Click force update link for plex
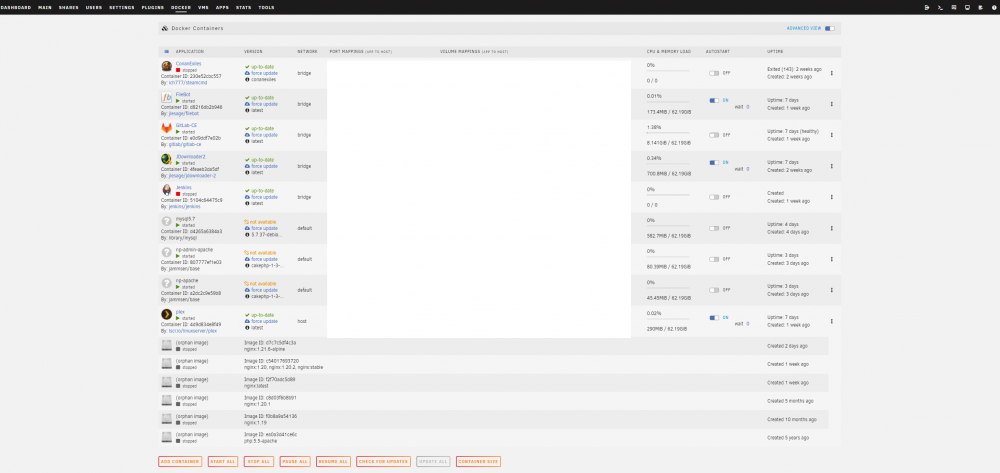 point(264,321)
